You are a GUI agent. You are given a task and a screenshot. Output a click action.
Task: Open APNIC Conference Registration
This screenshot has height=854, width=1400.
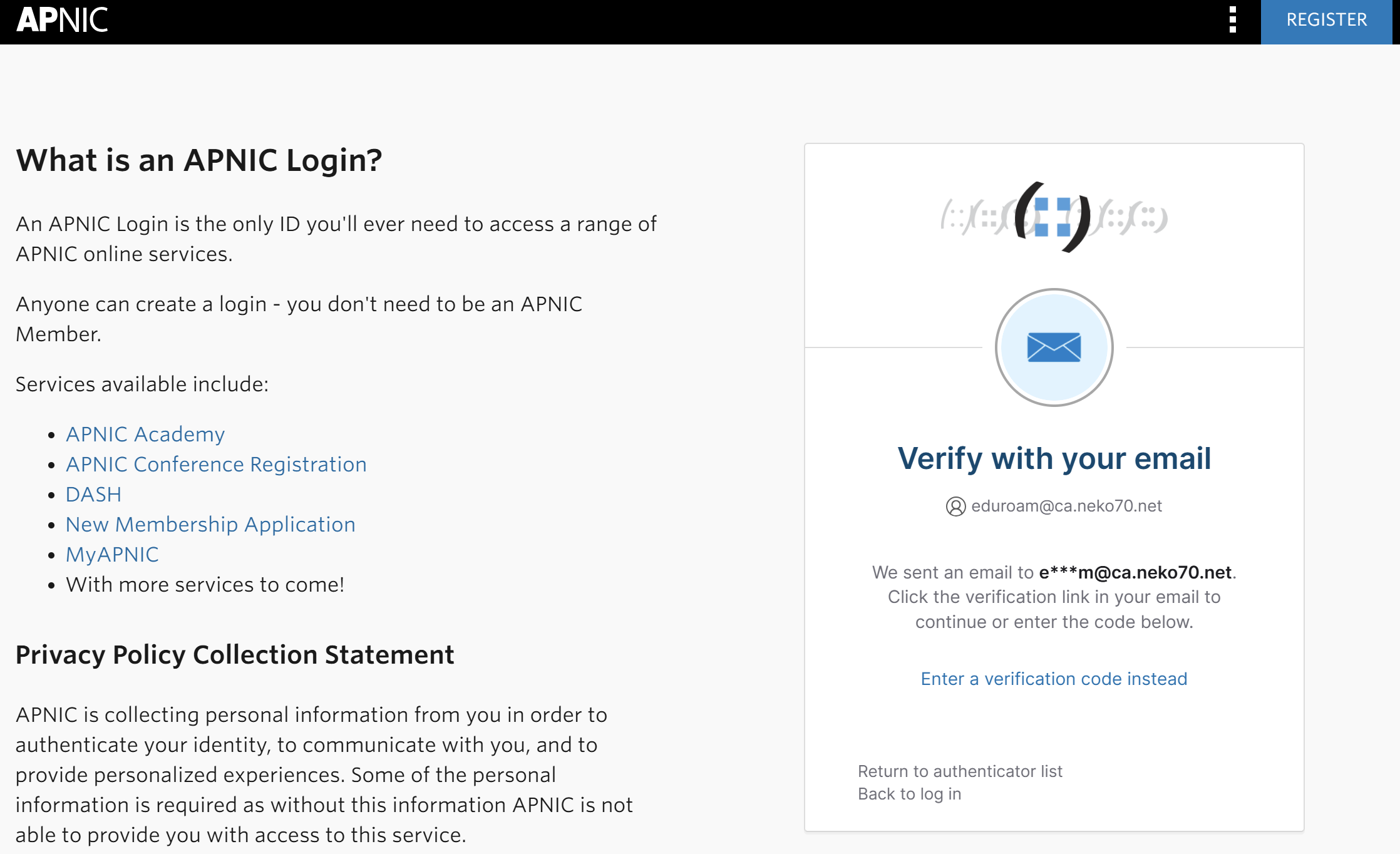(216, 464)
